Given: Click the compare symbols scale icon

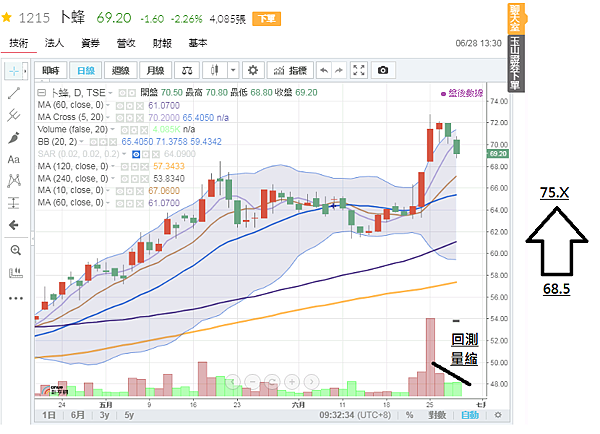Looking at the screenshot, I should (186, 70).
